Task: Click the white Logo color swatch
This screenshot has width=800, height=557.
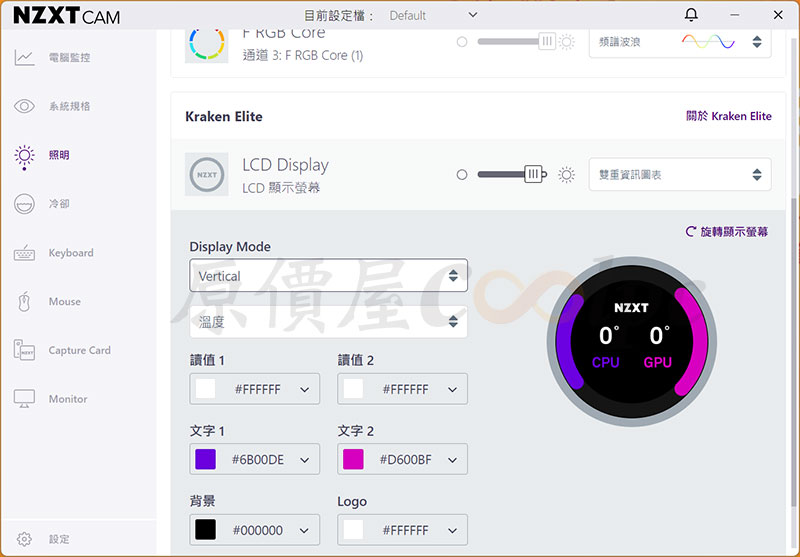Action: (x=354, y=530)
